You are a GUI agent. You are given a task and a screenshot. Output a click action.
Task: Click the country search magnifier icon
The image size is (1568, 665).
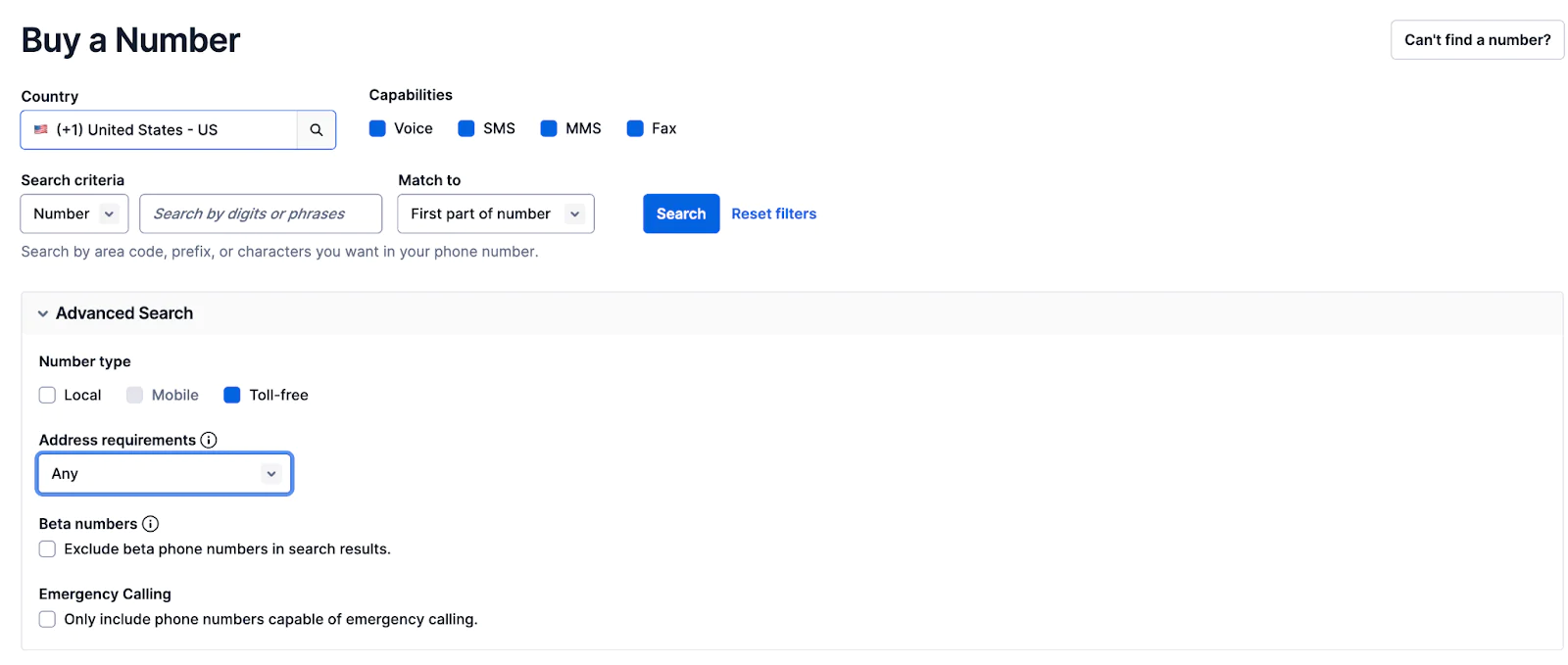click(x=316, y=129)
